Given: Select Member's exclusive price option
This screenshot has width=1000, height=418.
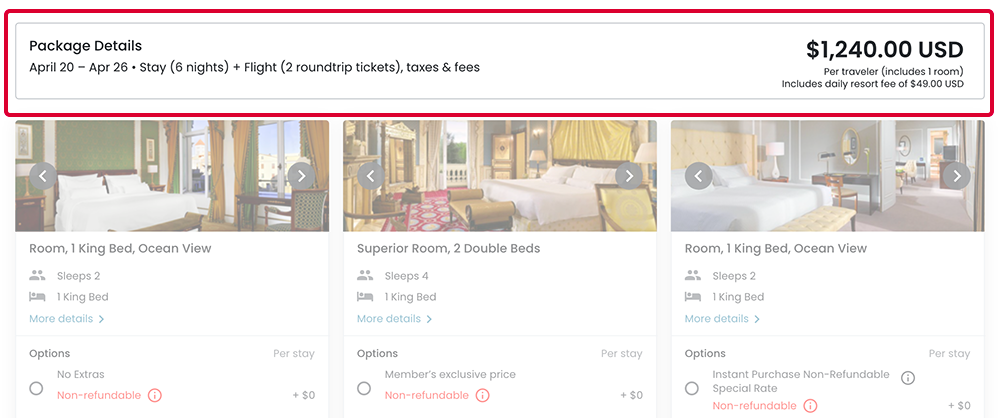Looking at the screenshot, I should [364, 388].
